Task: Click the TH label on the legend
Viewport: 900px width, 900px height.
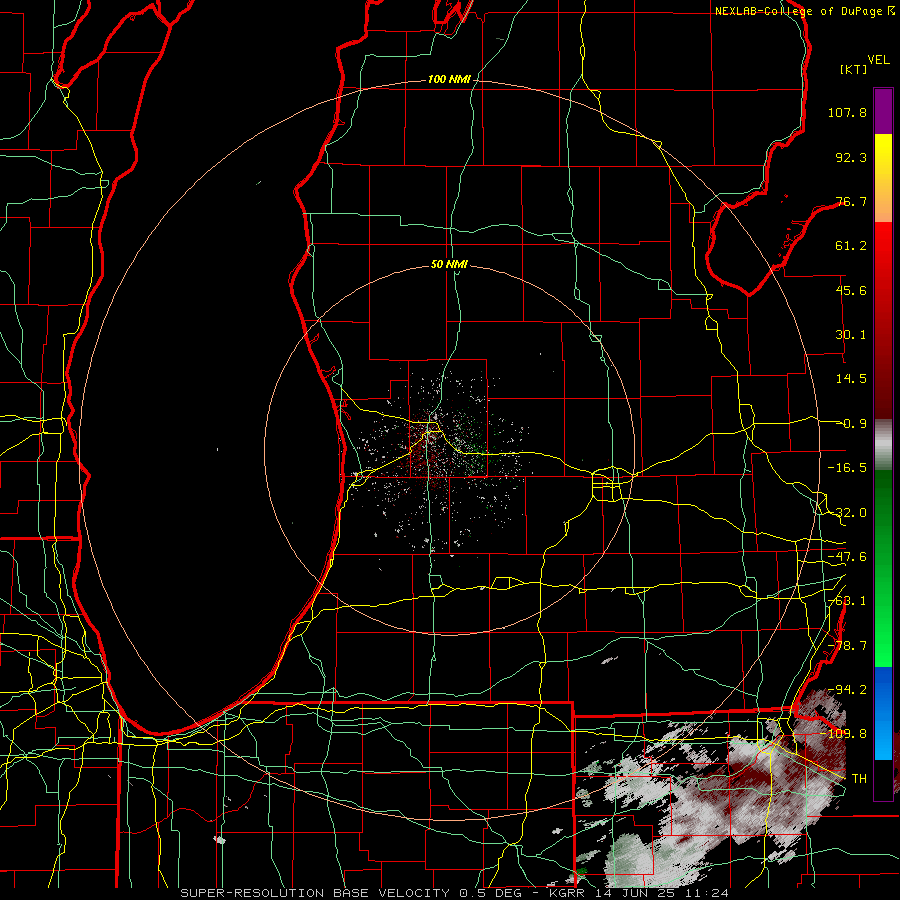Action: pos(859,779)
